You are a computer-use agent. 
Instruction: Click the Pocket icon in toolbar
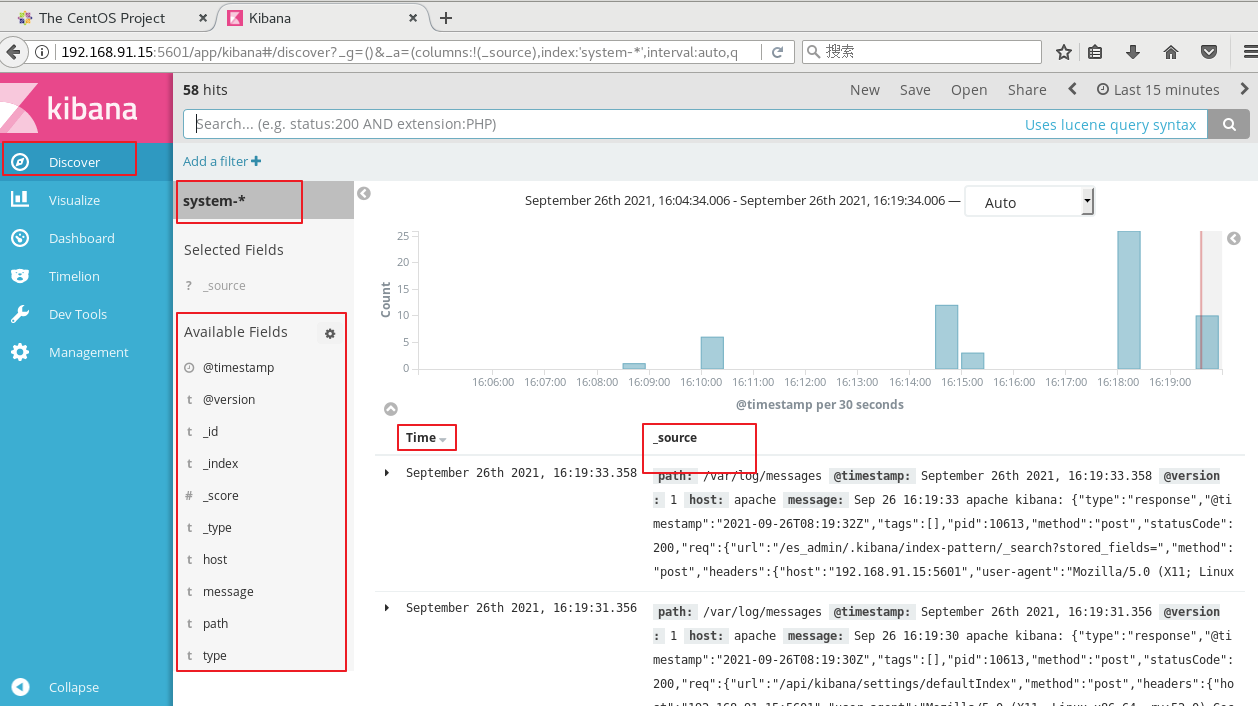pyautogui.click(x=1209, y=52)
